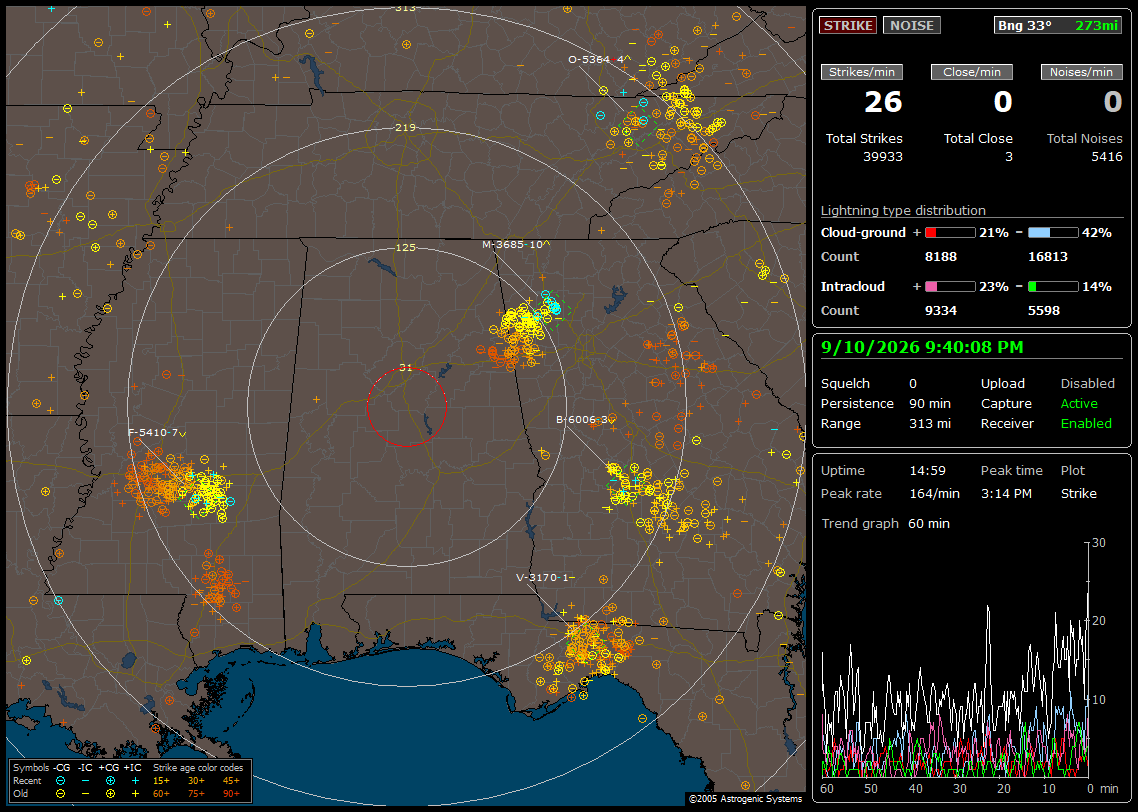Click storm cell label O-5364-4
The height and width of the screenshot is (812, 1138).
pos(599,60)
